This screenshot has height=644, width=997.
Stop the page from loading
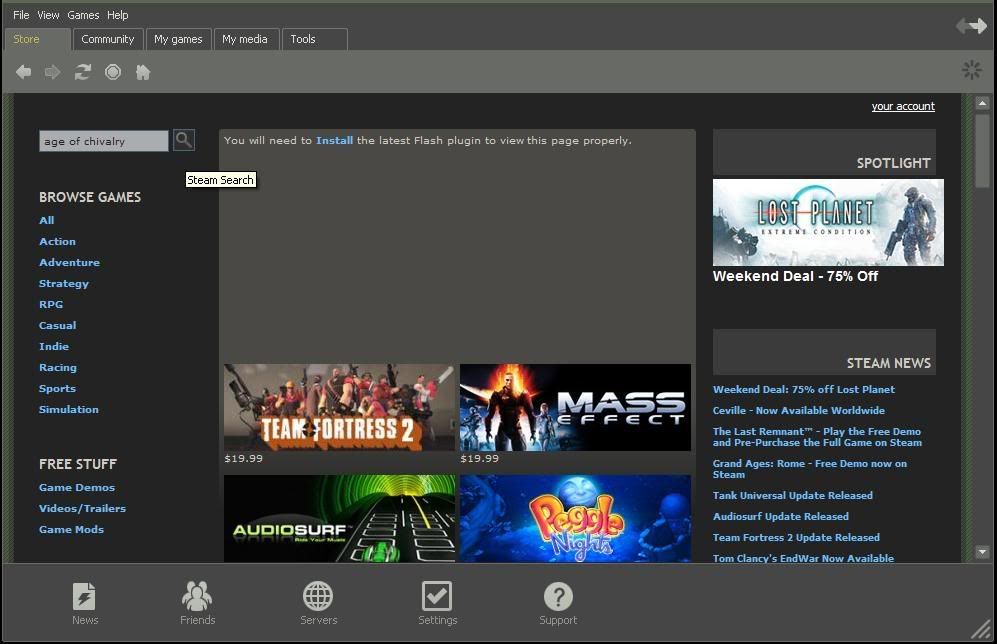point(113,72)
